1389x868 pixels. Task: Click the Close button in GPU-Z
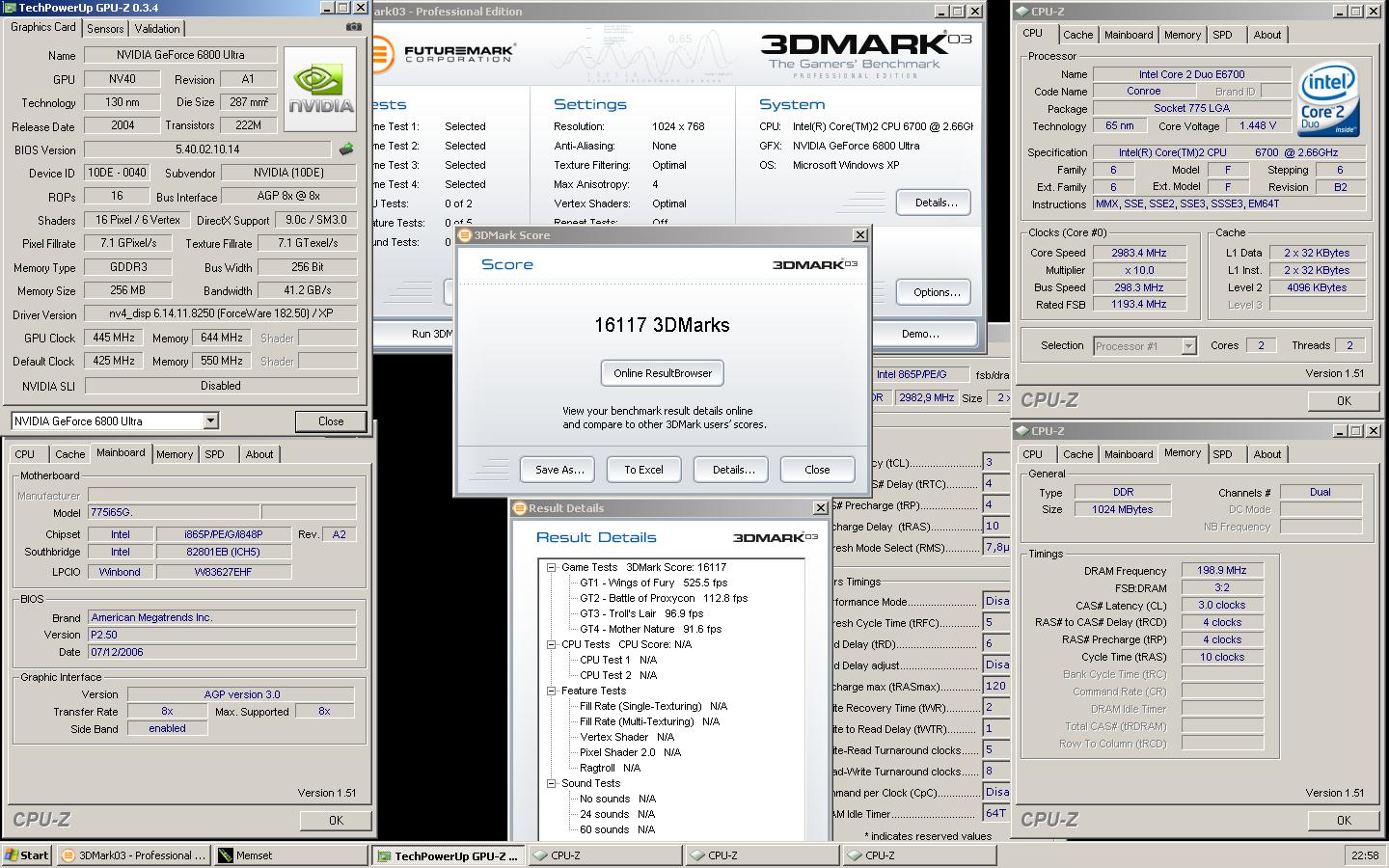pos(331,421)
